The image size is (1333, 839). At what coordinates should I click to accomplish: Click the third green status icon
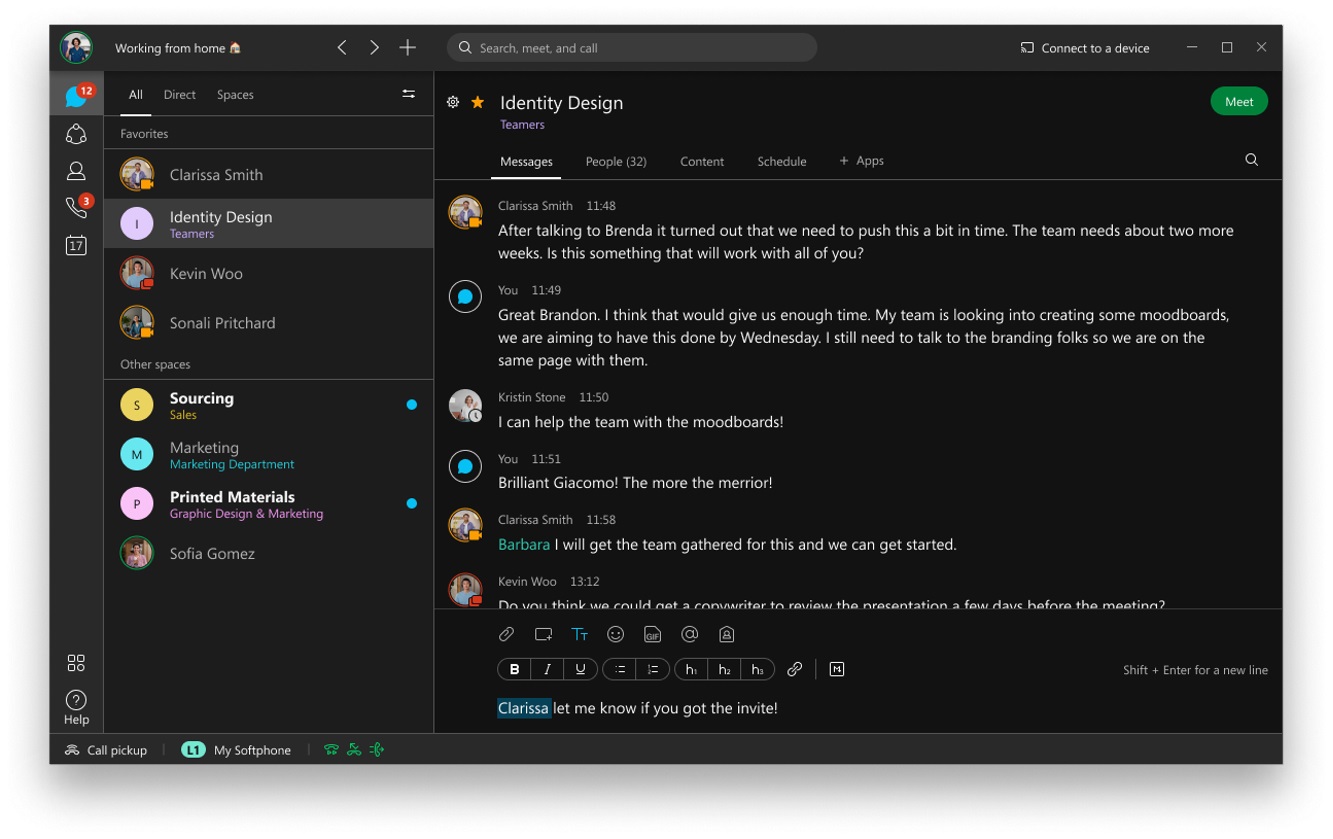(377, 750)
